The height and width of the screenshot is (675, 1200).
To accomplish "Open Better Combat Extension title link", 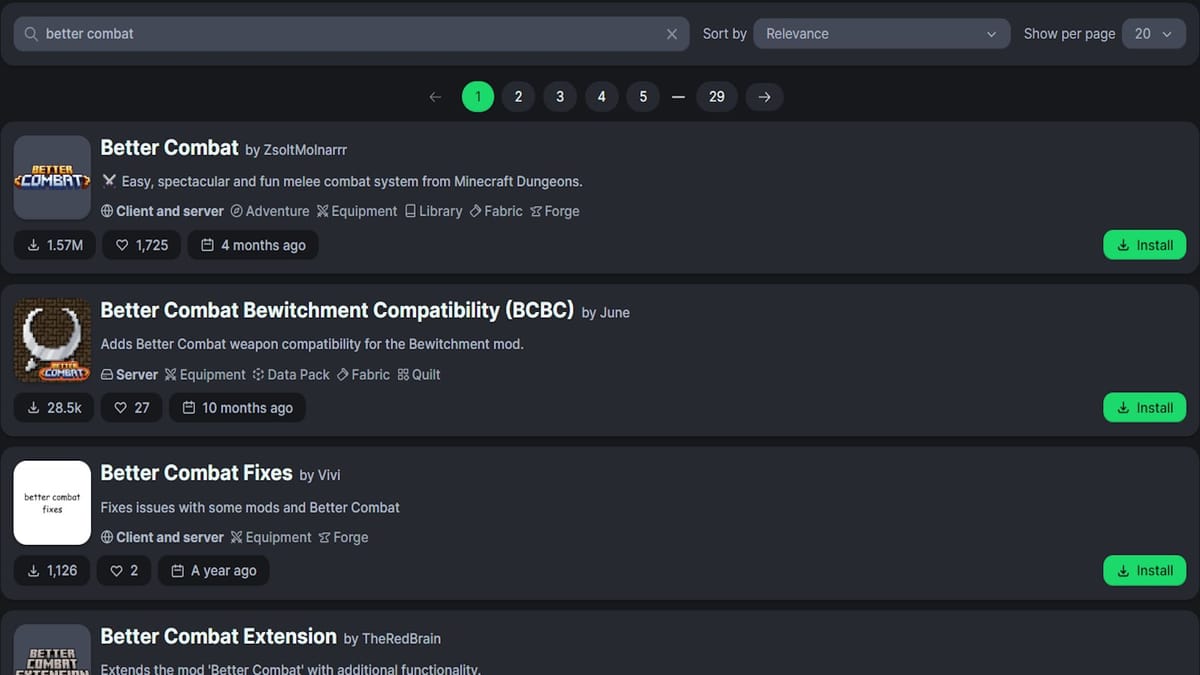I will (x=218, y=637).
